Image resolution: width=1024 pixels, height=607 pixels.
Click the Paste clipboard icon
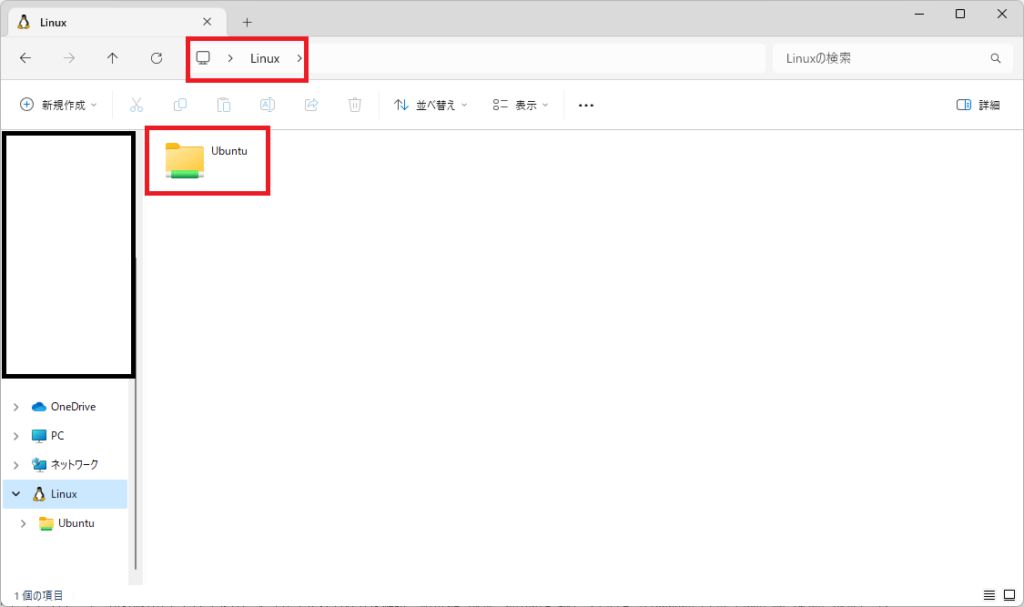(x=223, y=105)
